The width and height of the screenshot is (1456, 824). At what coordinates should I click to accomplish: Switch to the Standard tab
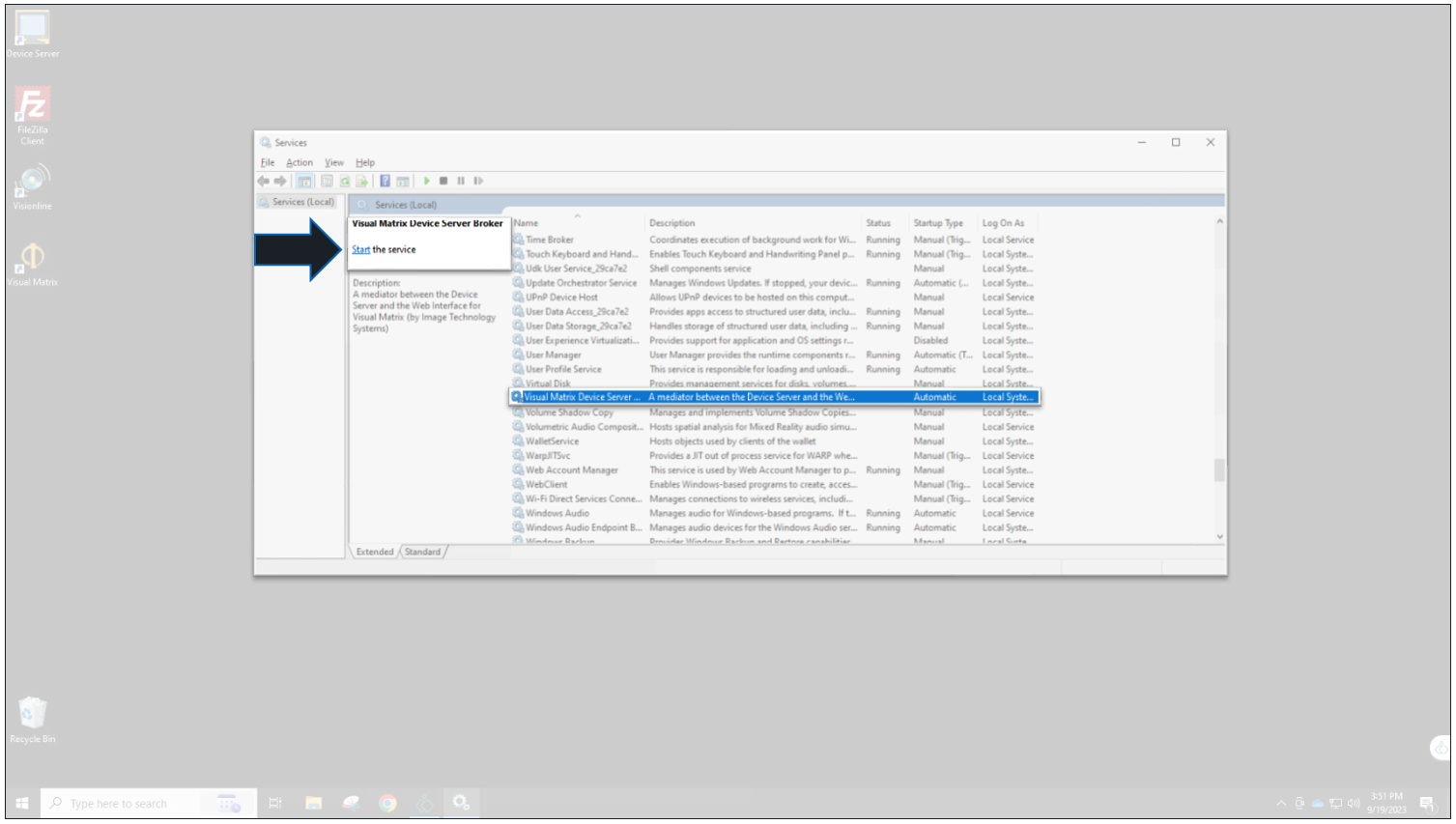(x=422, y=552)
